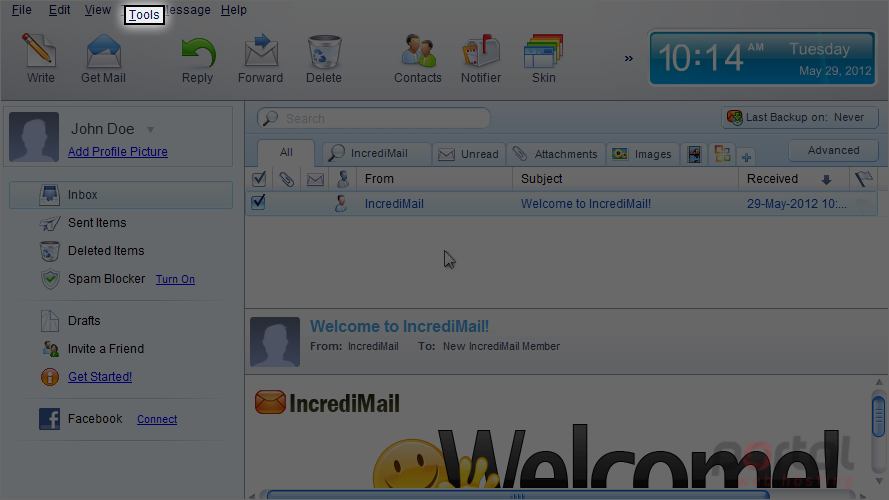Add a new filter tab with plus
889x500 pixels.
pos(746,158)
